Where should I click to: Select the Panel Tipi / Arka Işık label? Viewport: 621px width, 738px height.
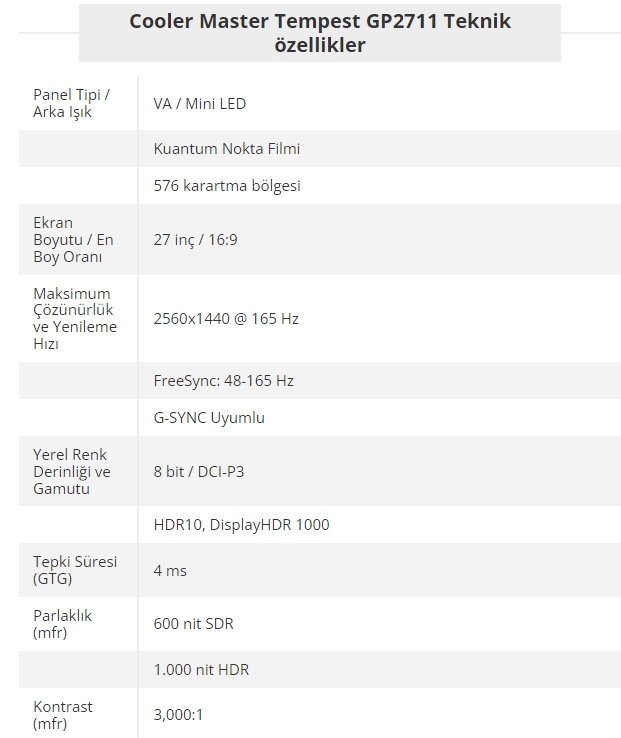[71, 103]
